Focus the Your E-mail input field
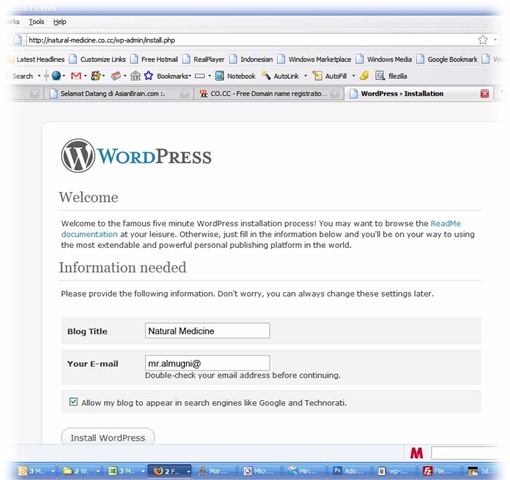Image resolution: width=510 pixels, height=480 pixels. (207, 363)
